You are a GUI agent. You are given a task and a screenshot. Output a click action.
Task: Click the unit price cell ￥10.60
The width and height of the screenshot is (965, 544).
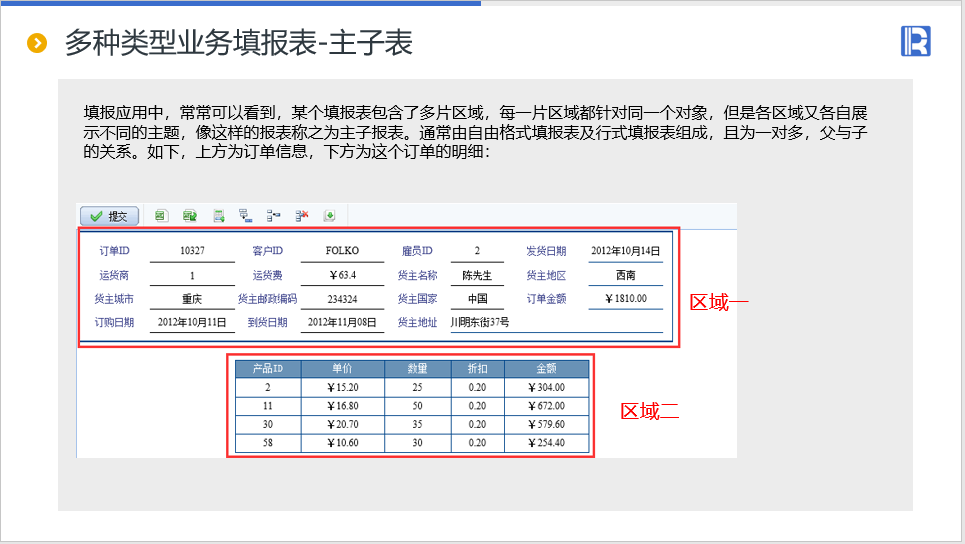pyautogui.click(x=343, y=443)
